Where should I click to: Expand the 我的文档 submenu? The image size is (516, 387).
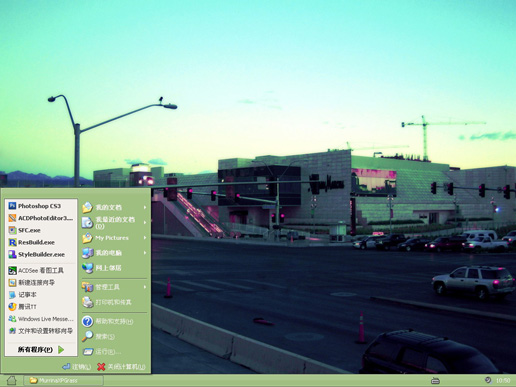[x=114, y=207]
